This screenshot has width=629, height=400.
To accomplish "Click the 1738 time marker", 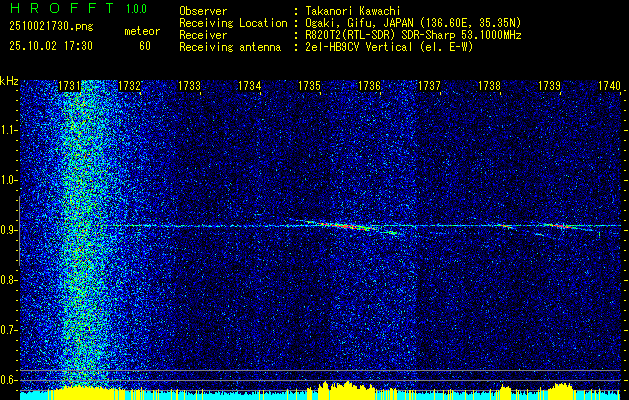I will (x=489, y=86).
